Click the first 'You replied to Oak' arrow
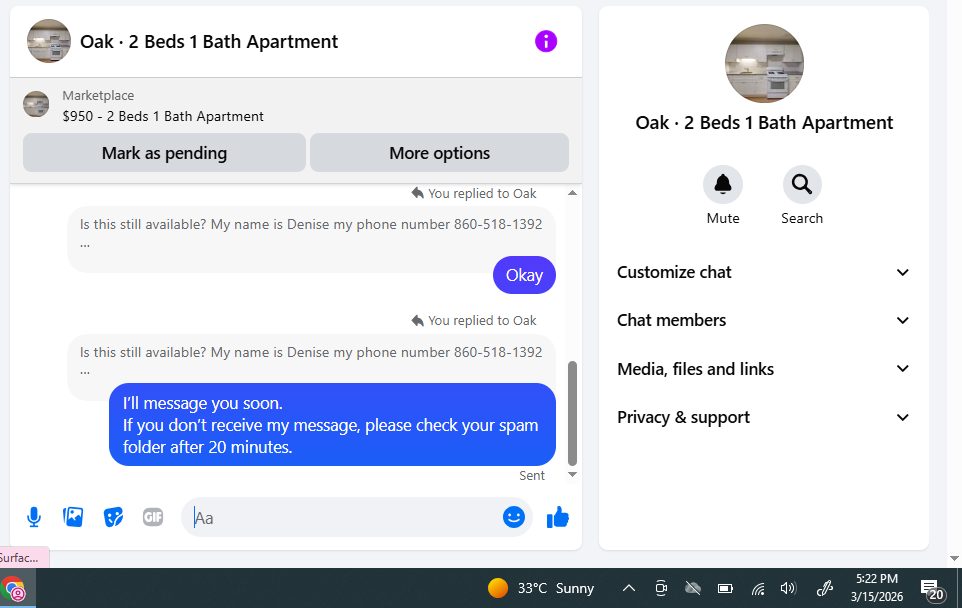This screenshot has height=608, width=962. (x=418, y=193)
